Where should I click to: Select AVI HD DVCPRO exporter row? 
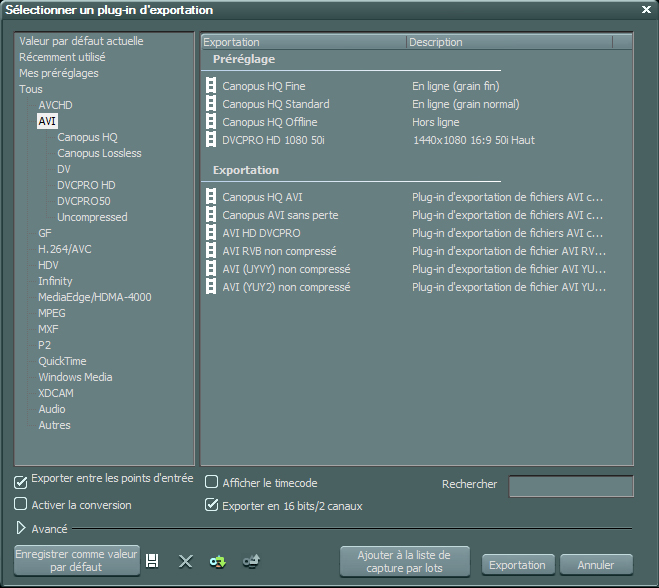click(x=416, y=233)
